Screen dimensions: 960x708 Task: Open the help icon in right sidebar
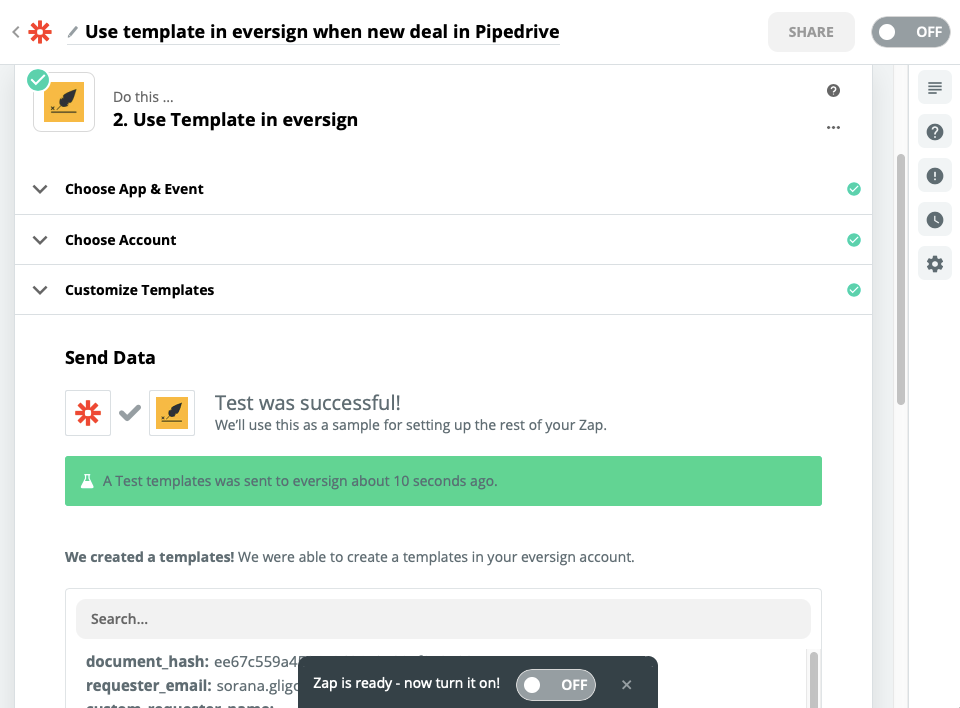pos(935,132)
